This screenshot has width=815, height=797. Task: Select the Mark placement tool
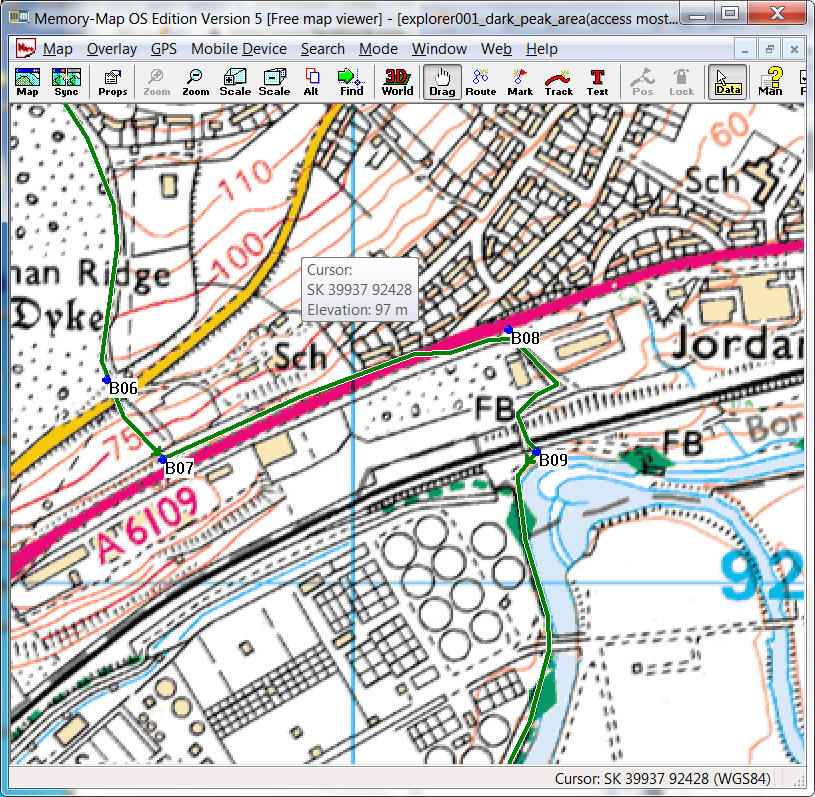click(520, 82)
